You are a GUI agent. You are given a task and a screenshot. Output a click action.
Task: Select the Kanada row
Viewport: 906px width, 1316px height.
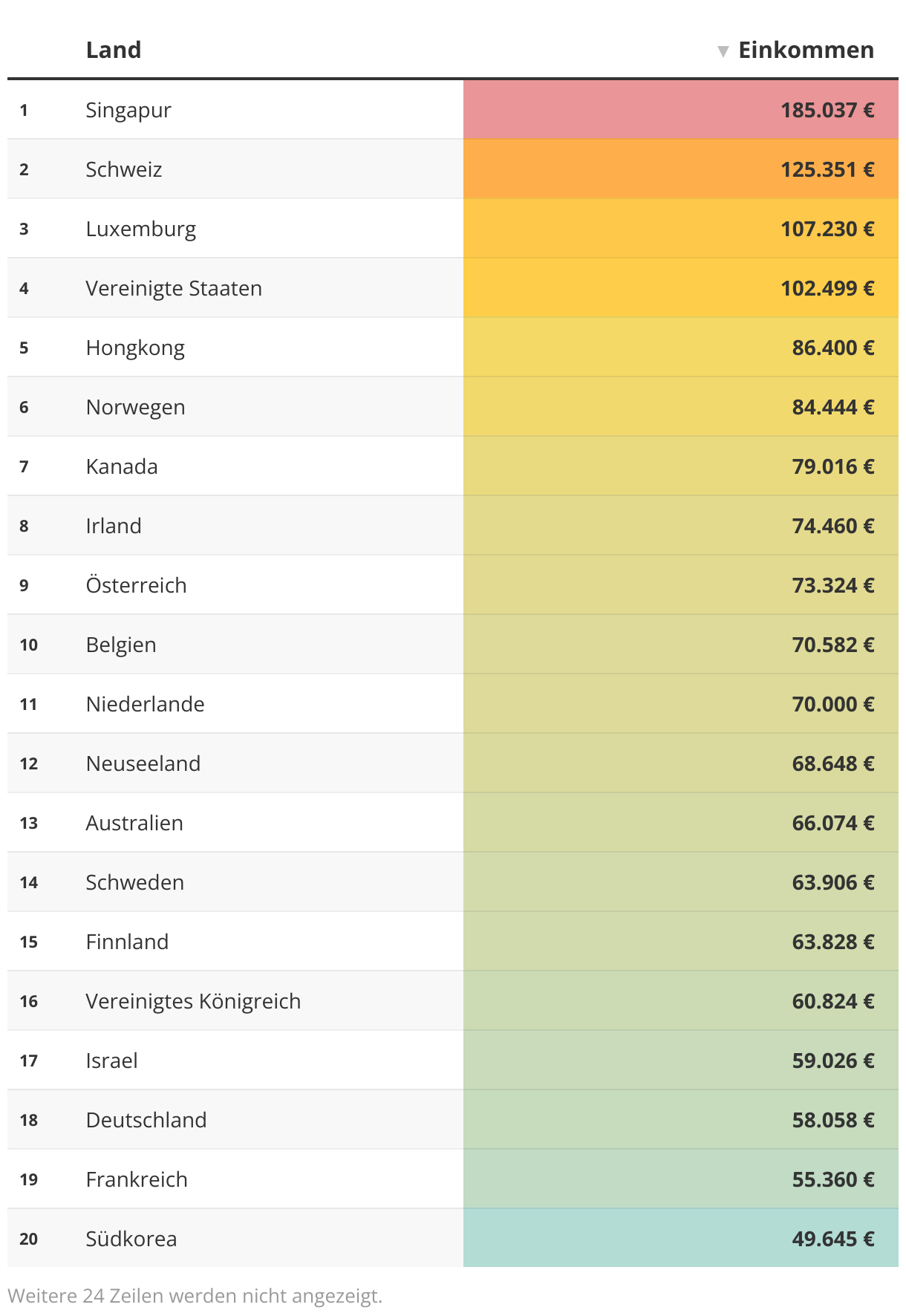[453, 466]
